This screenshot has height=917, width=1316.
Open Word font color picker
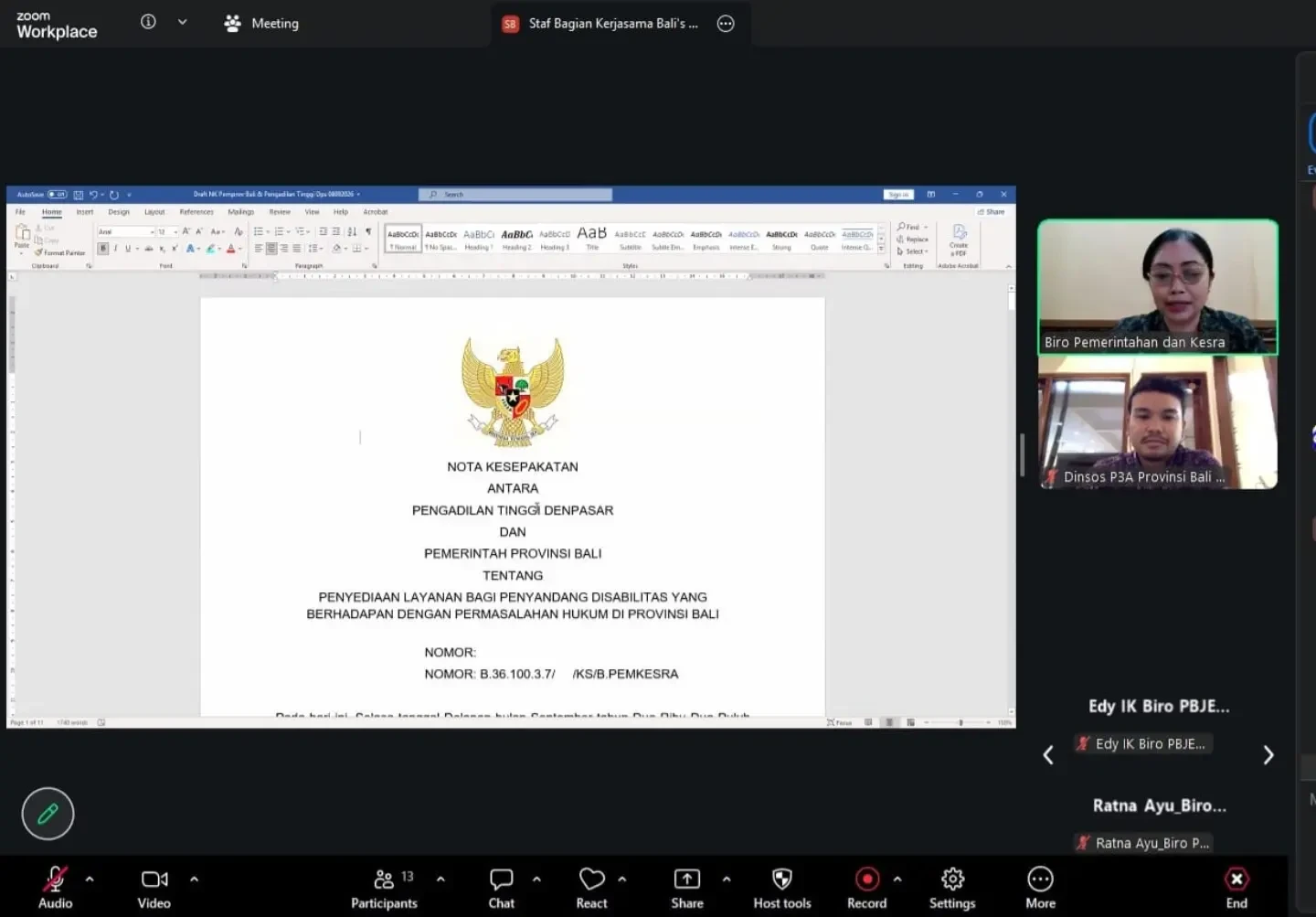tap(230, 249)
